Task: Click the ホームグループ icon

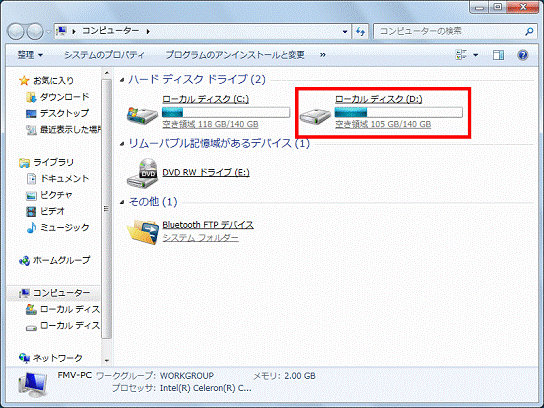Action: coord(24,261)
